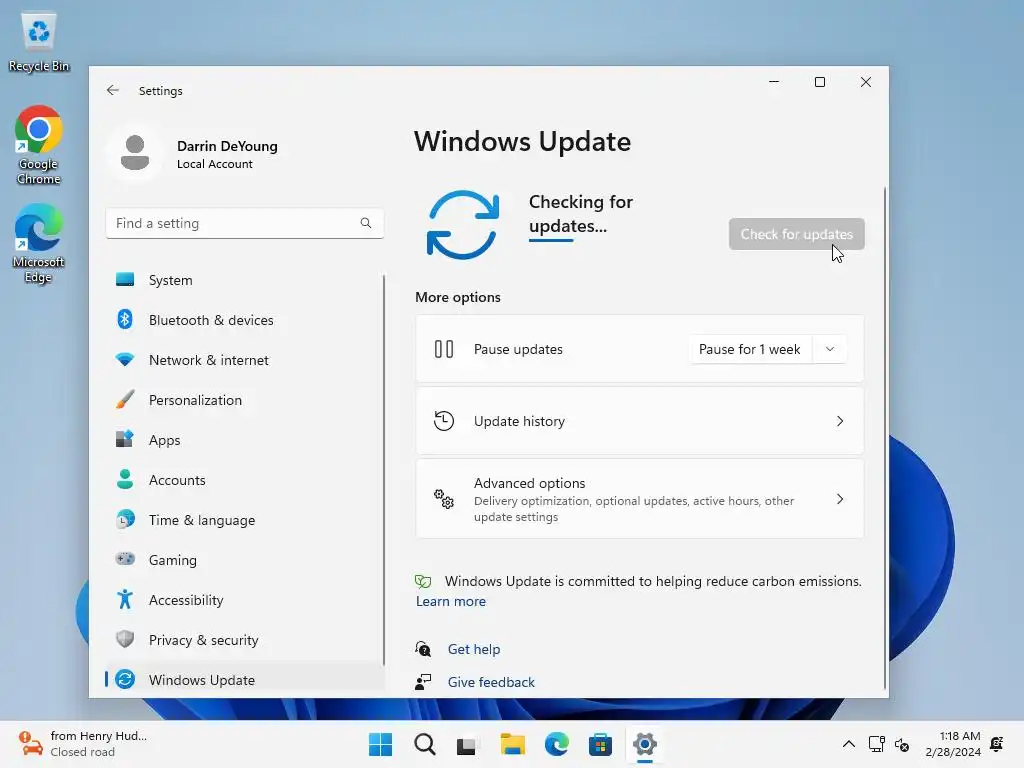Open Accounts settings category

(245, 480)
